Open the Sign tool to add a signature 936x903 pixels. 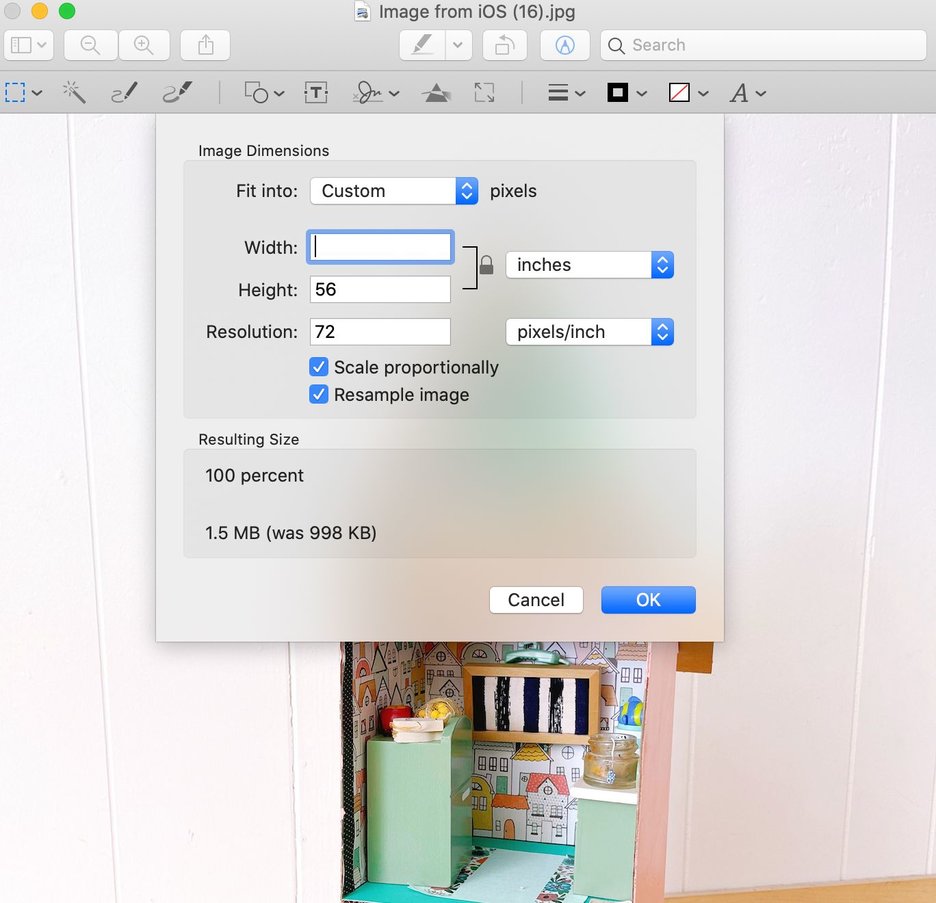370,92
